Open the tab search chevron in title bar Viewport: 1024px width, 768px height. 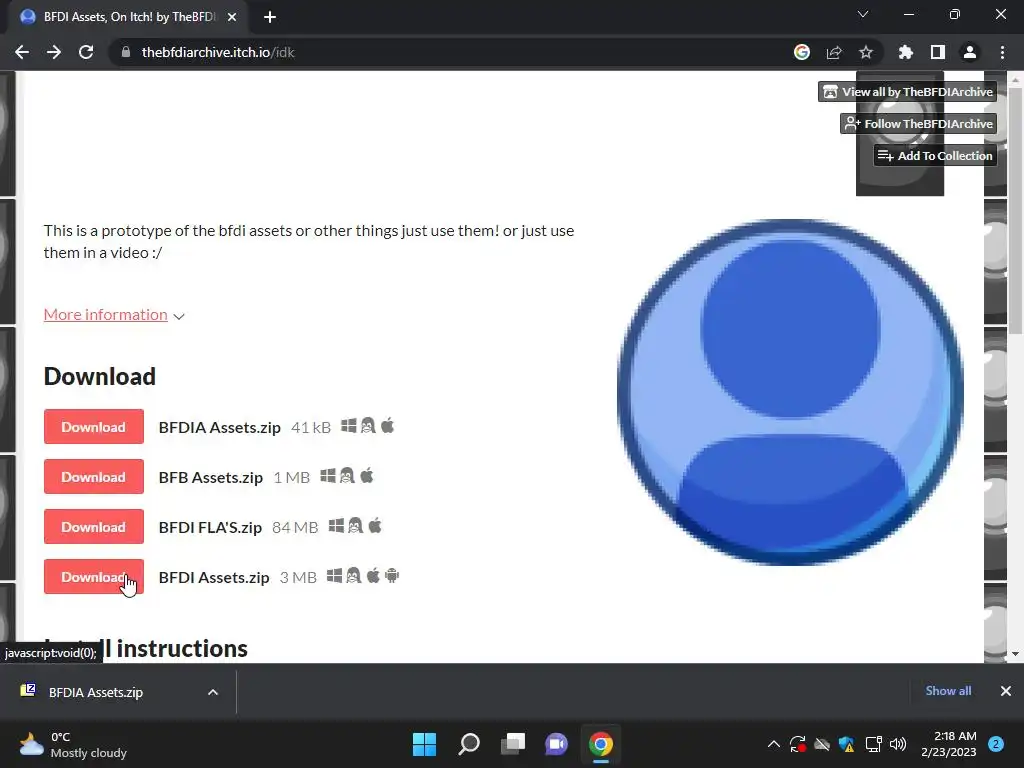pos(863,14)
